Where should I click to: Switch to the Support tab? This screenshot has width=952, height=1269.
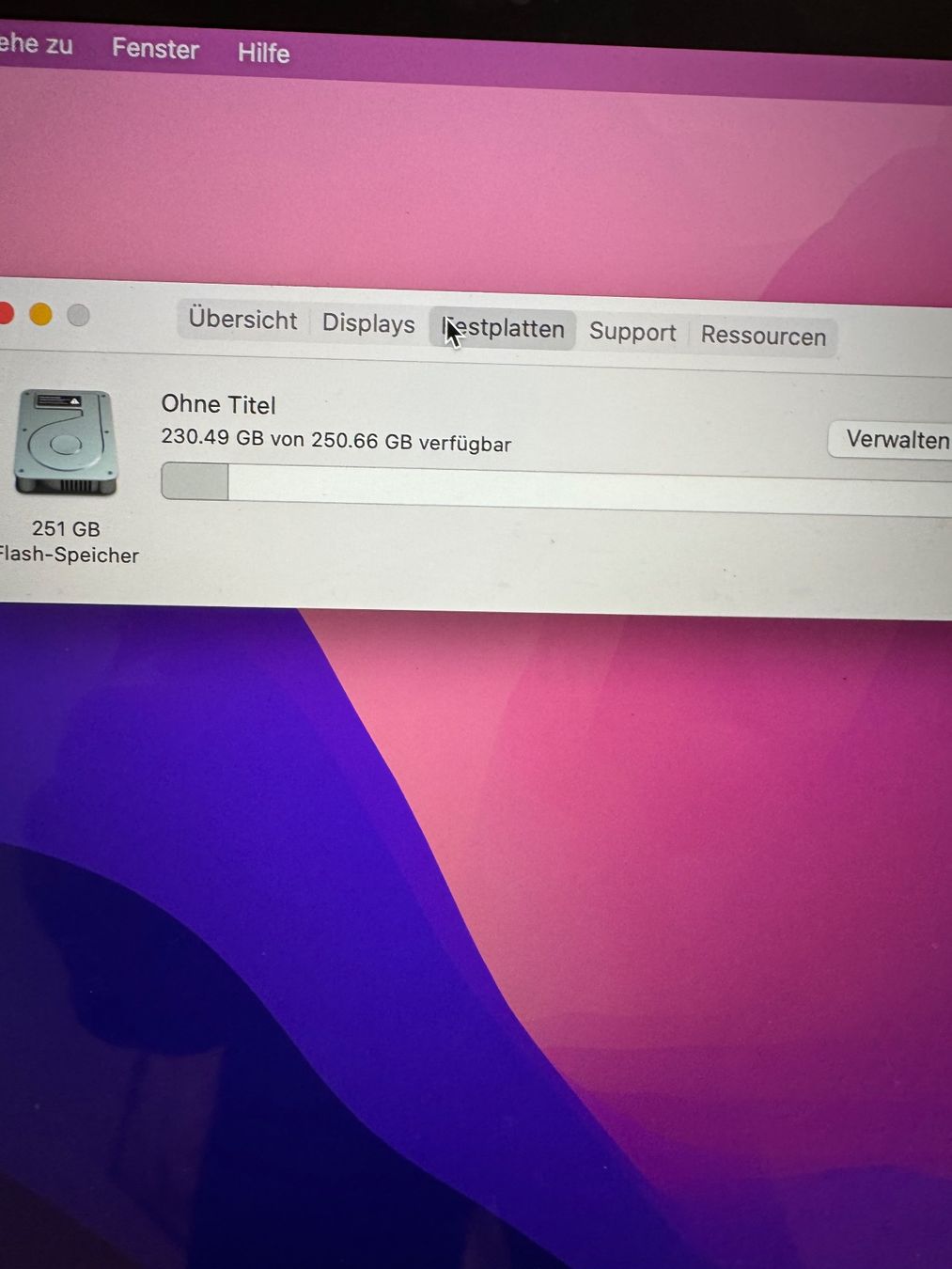coord(632,333)
